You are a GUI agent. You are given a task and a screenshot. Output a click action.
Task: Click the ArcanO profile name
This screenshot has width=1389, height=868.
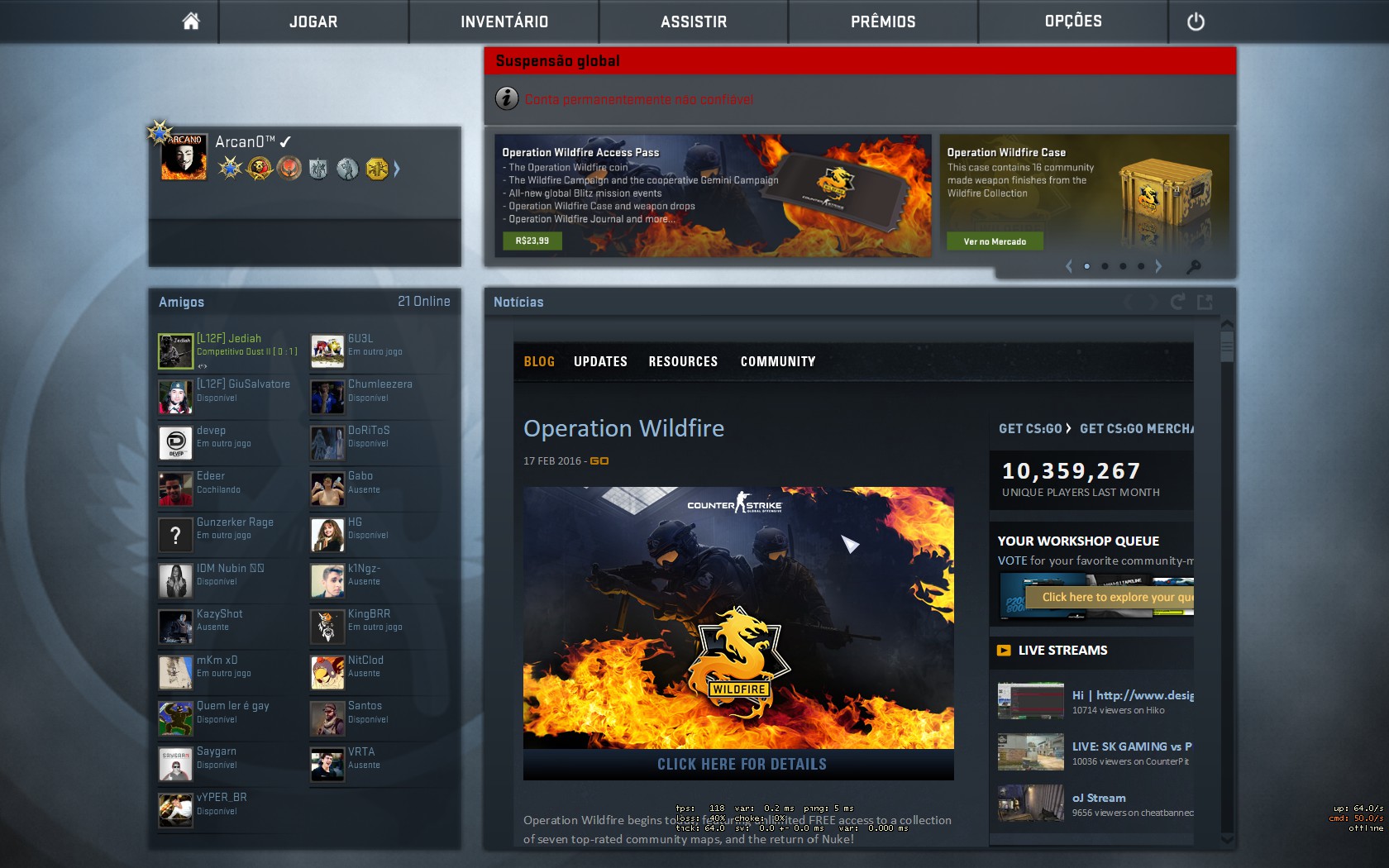point(245,142)
